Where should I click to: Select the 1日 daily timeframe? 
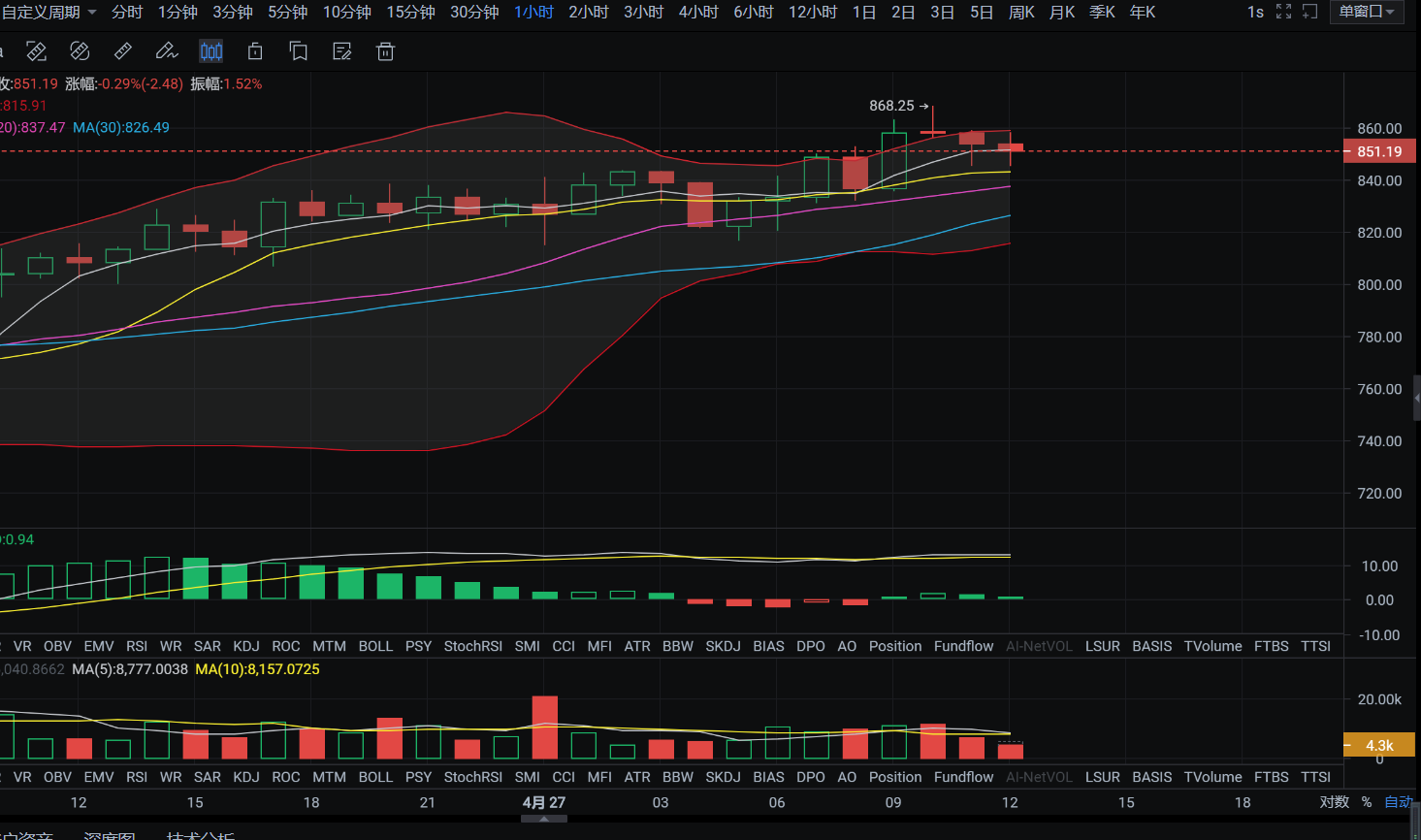(863, 12)
